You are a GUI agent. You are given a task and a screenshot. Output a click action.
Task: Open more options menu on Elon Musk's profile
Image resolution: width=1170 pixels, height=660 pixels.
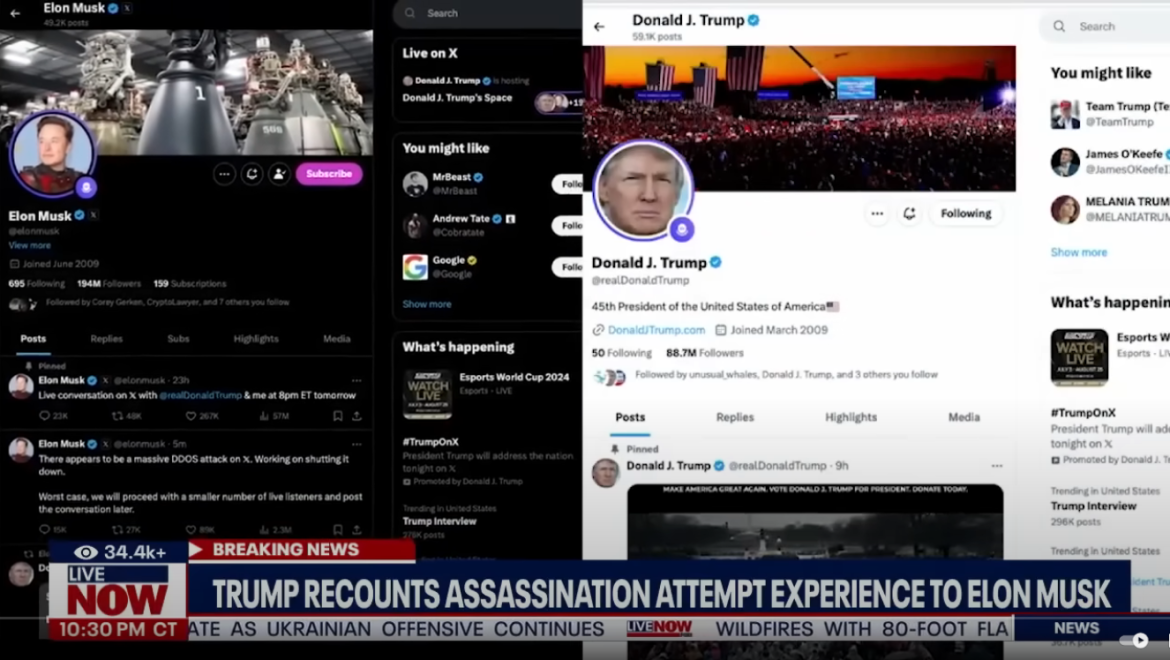(x=224, y=174)
